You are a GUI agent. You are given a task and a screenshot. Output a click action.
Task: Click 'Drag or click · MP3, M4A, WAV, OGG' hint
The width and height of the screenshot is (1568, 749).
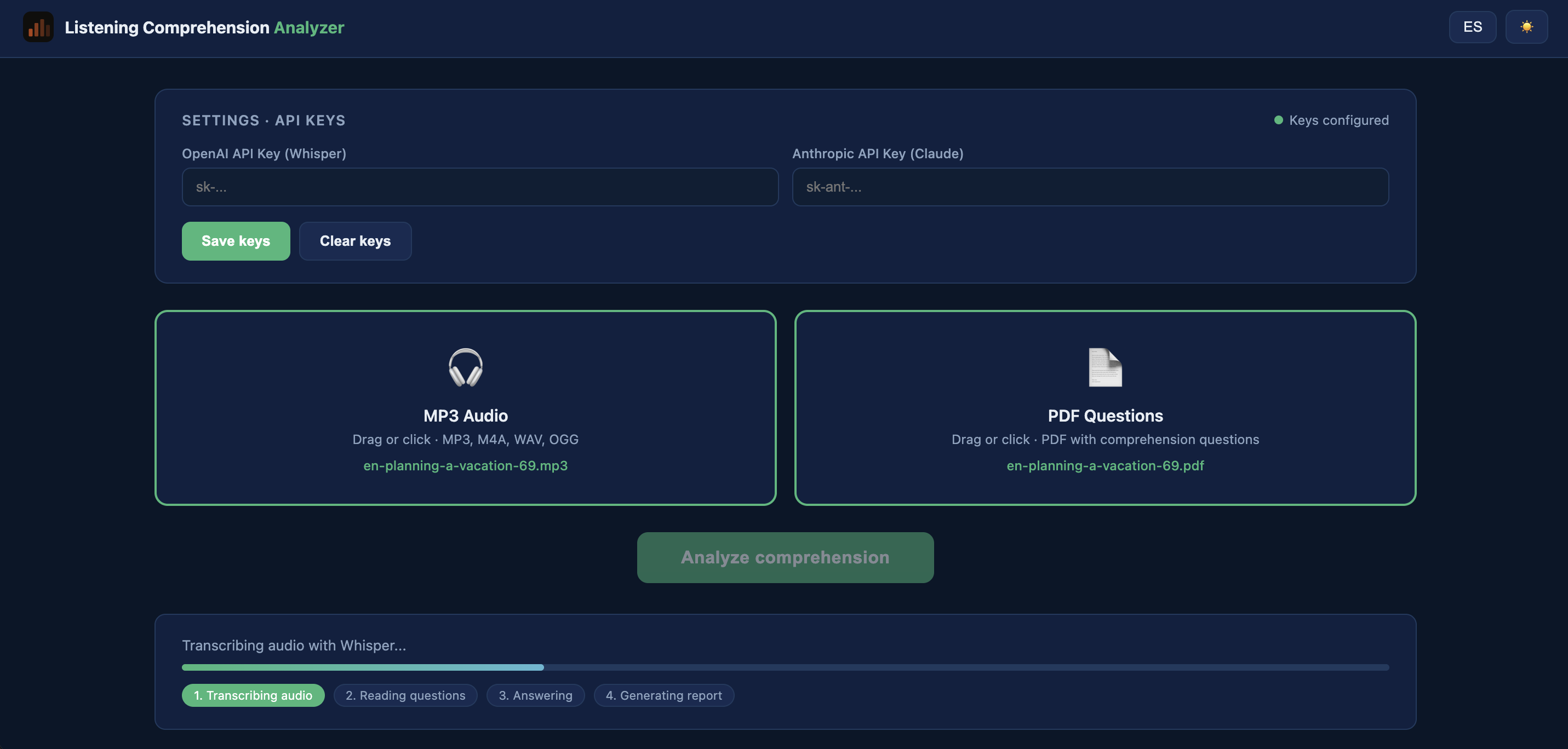pyautogui.click(x=465, y=439)
